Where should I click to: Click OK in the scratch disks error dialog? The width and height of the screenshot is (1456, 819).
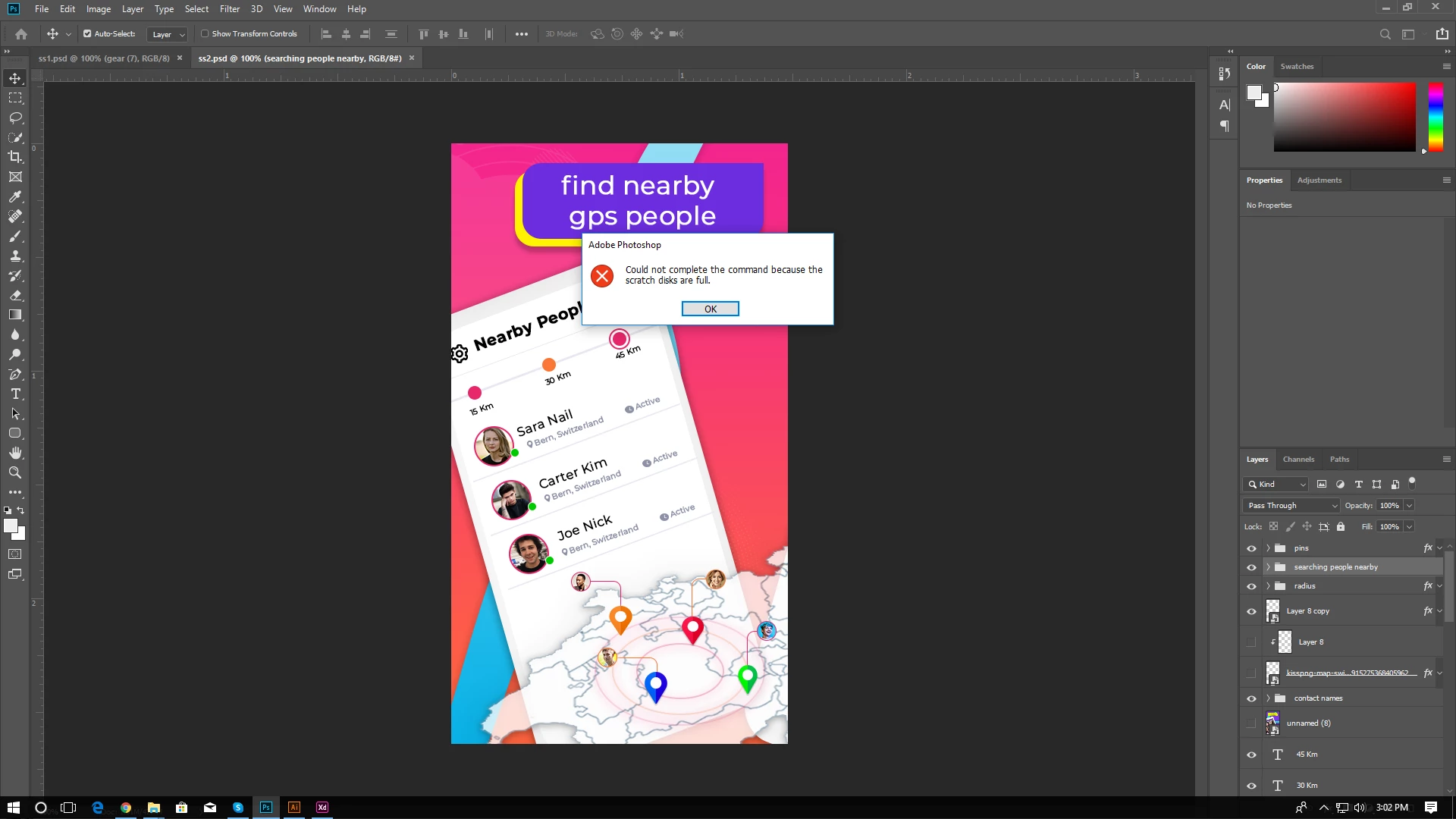pyautogui.click(x=710, y=309)
